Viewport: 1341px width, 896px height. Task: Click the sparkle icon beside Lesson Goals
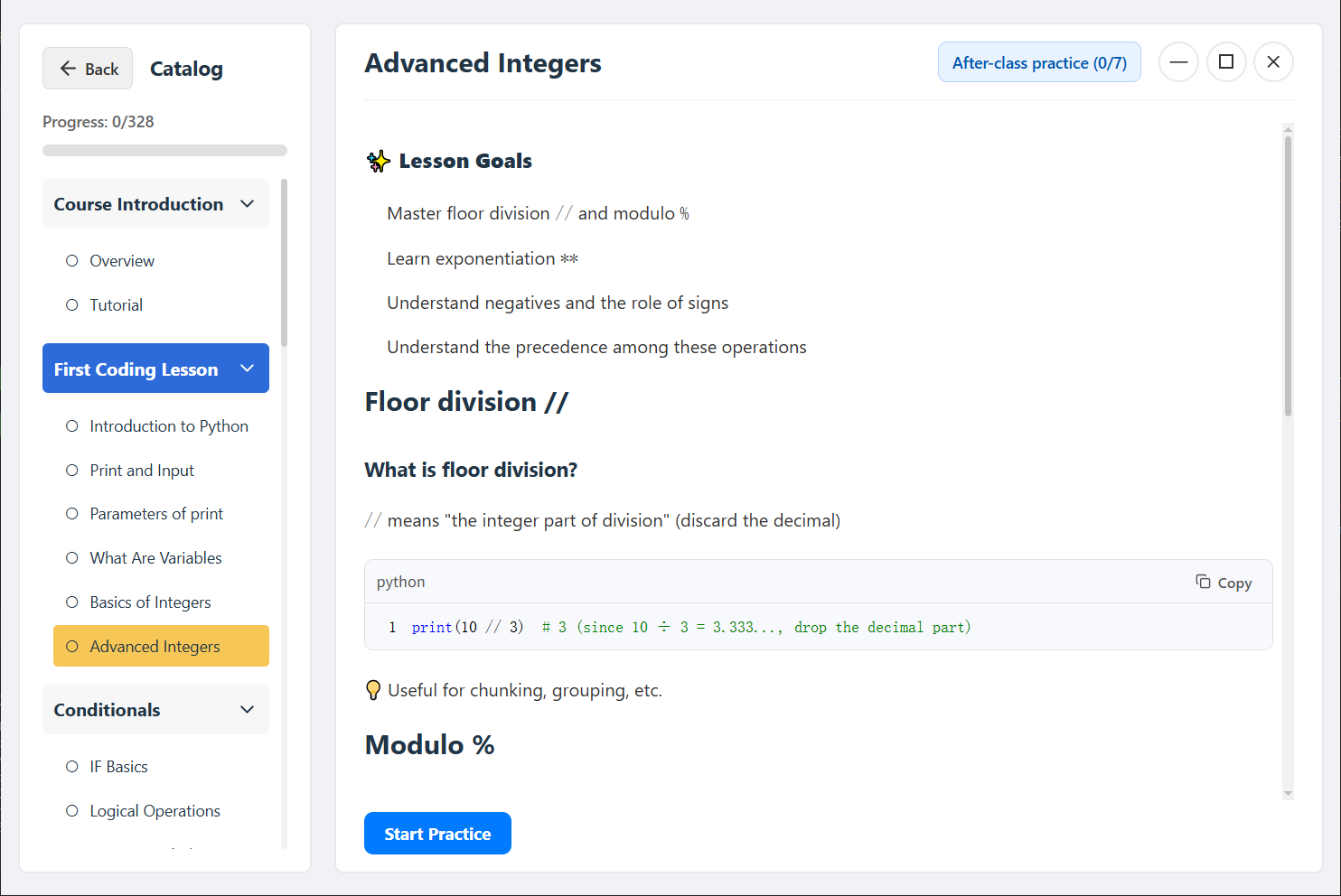(x=378, y=162)
